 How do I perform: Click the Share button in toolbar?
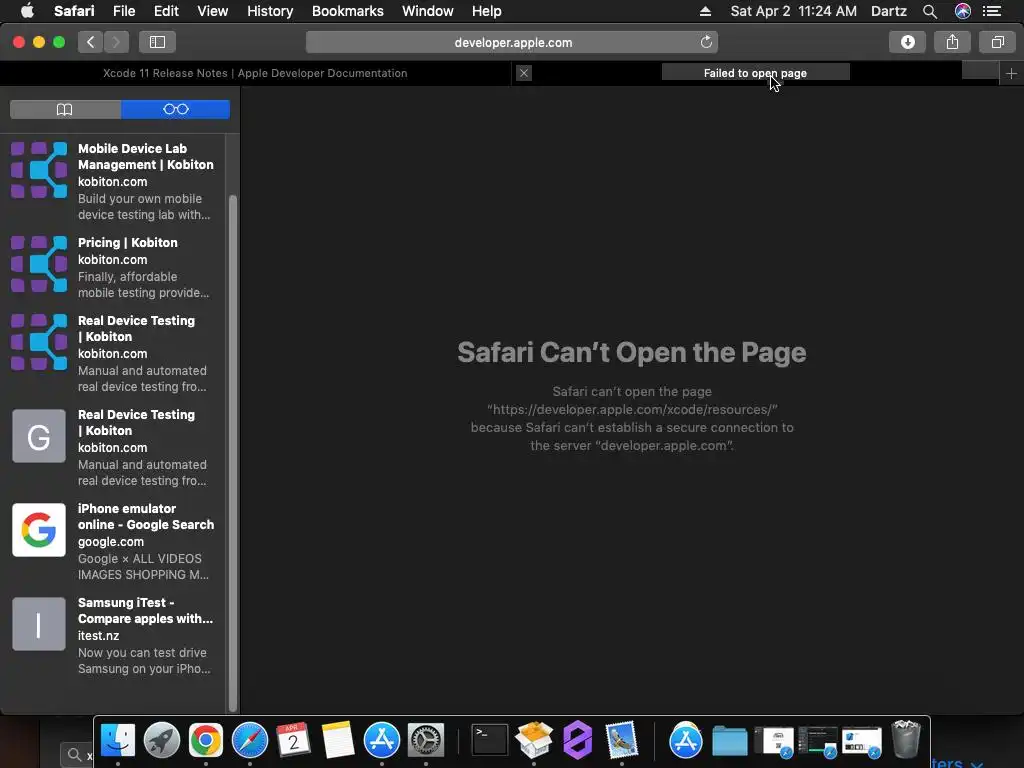(x=952, y=42)
